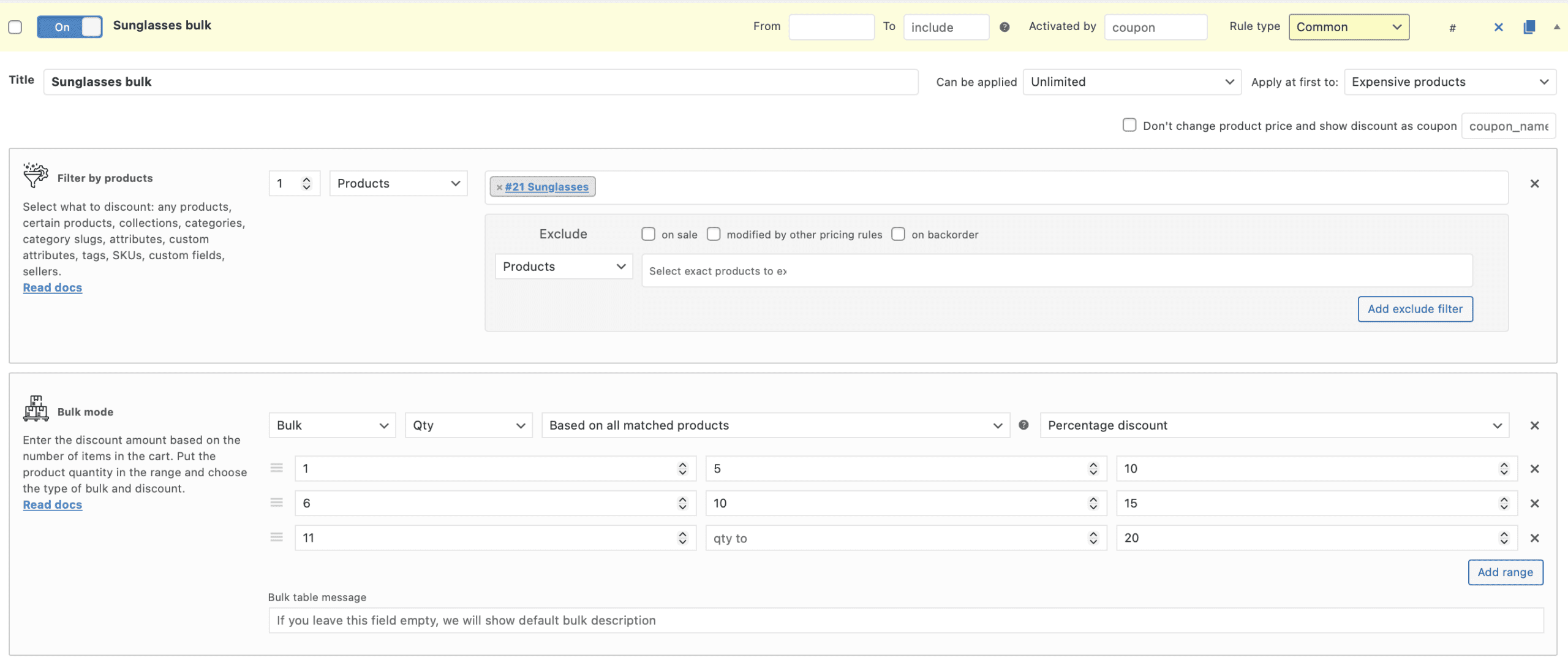Tick the show discount as coupon checkbox

1129,125
